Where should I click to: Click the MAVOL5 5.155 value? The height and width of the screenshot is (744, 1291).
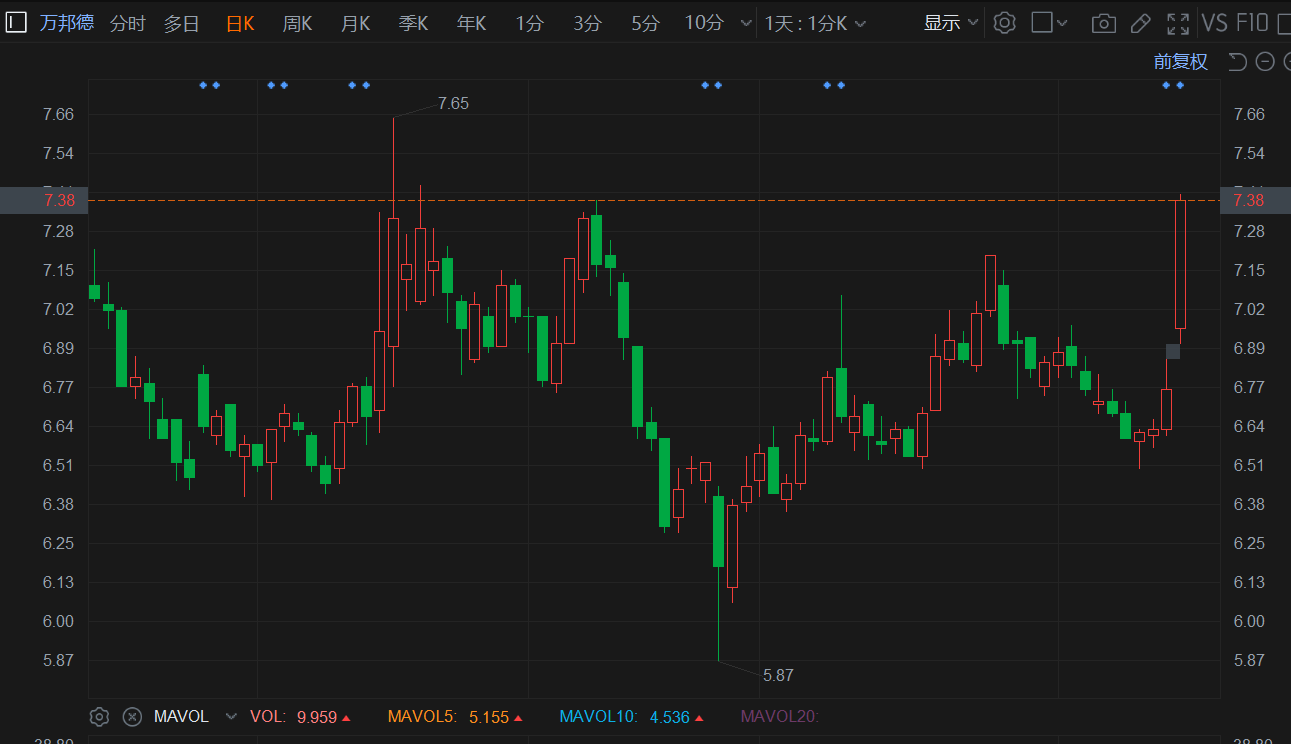489,717
